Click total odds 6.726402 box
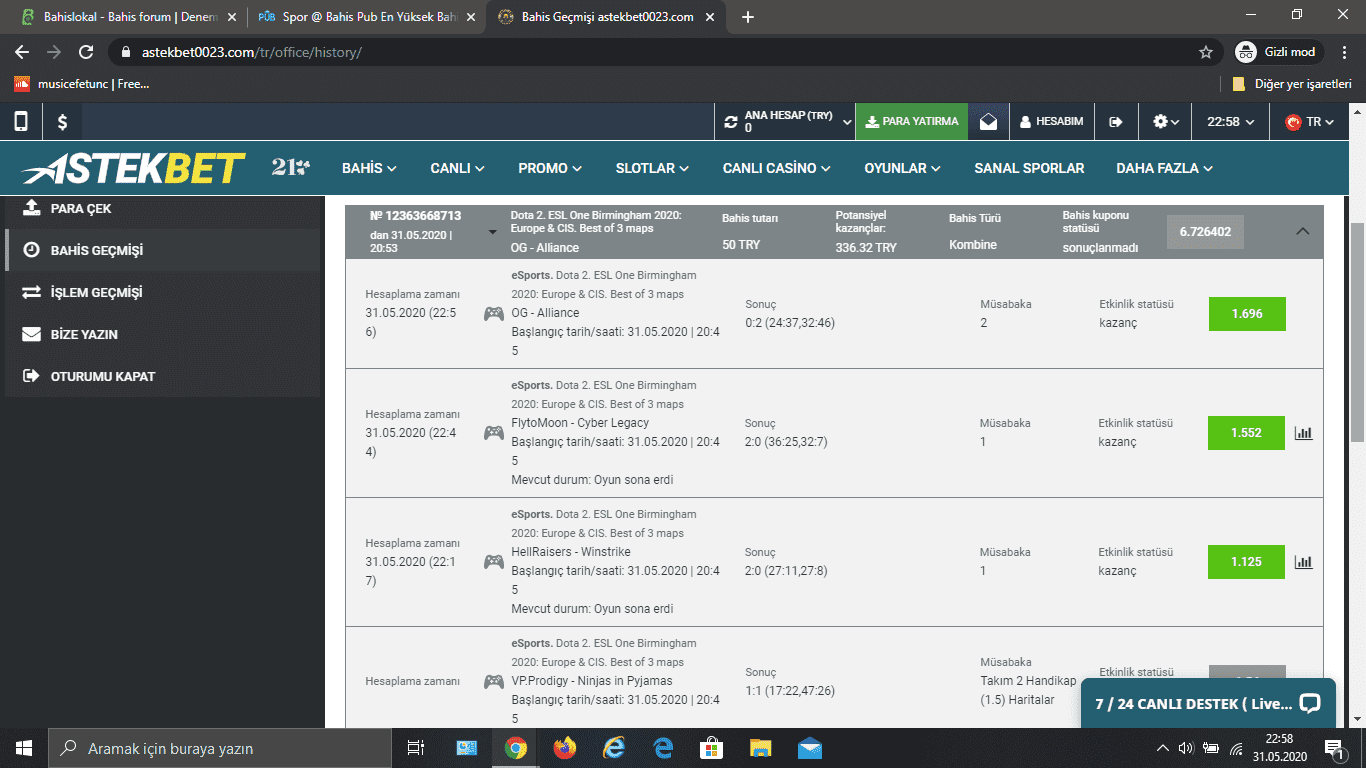The height and width of the screenshot is (768, 1366). coord(1205,231)
